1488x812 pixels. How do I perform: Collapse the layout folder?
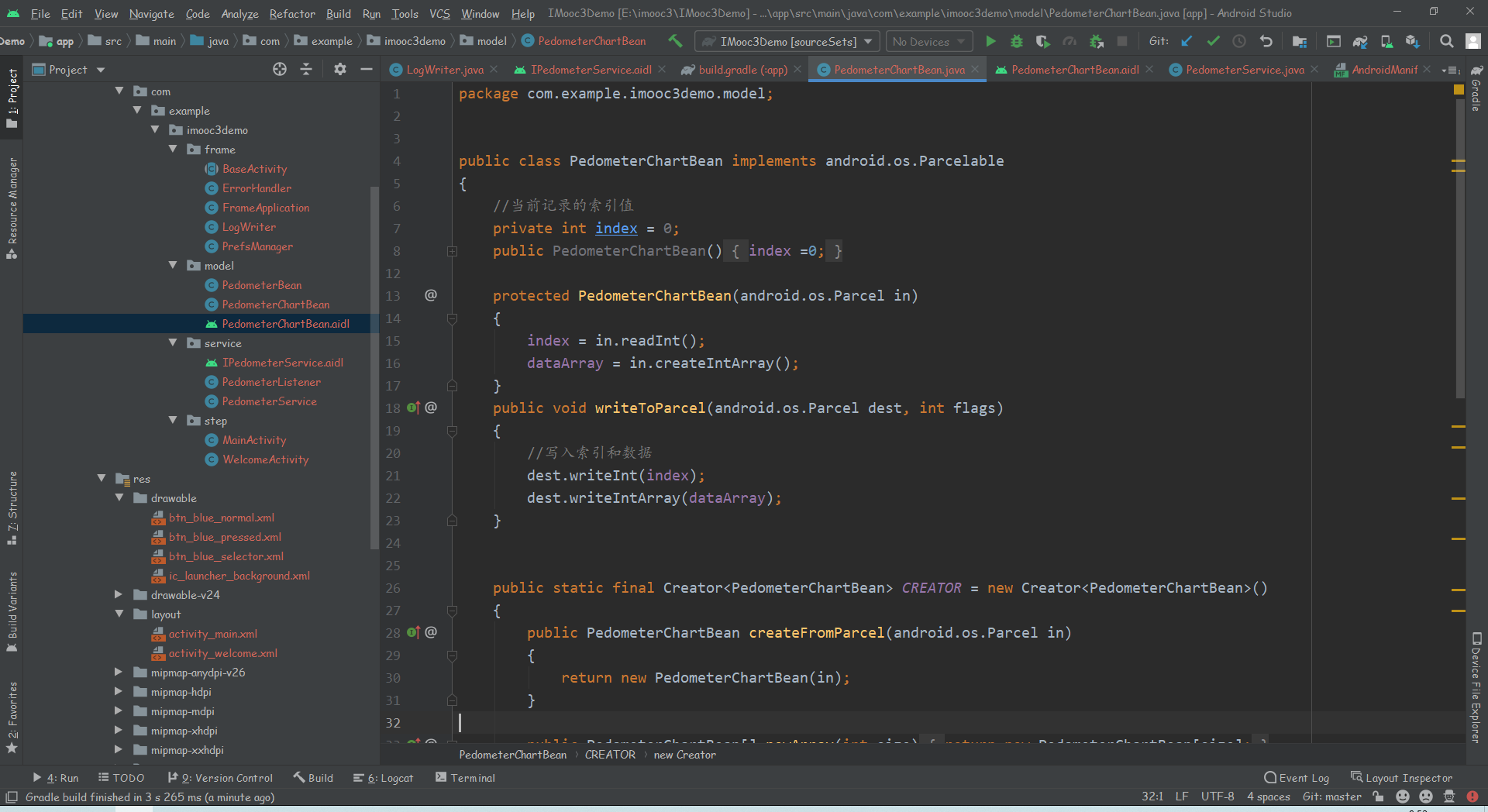(119, 614)
